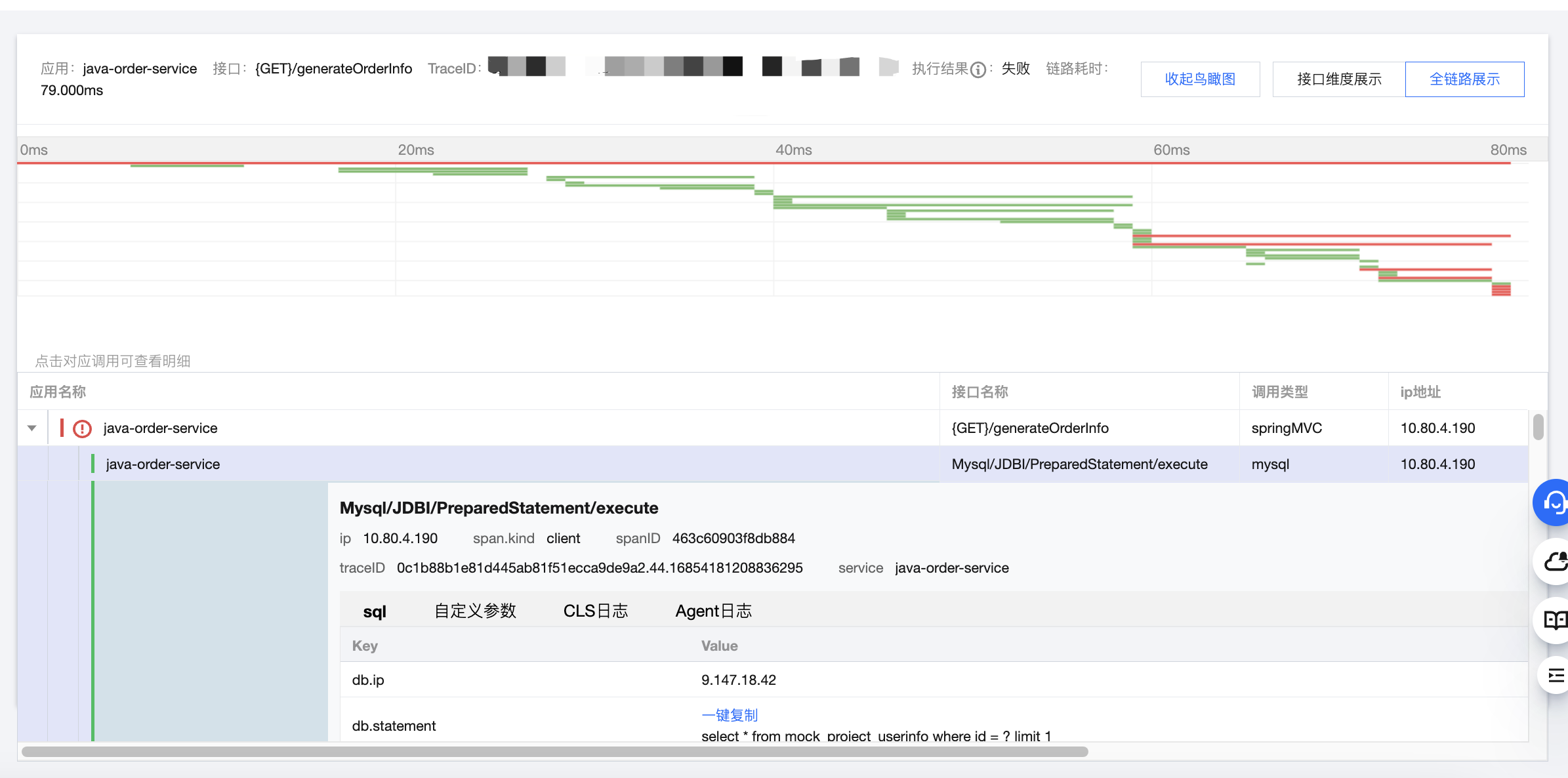Click the db.statement key cell
1568x778 pixels.
(x=394, y=726)
